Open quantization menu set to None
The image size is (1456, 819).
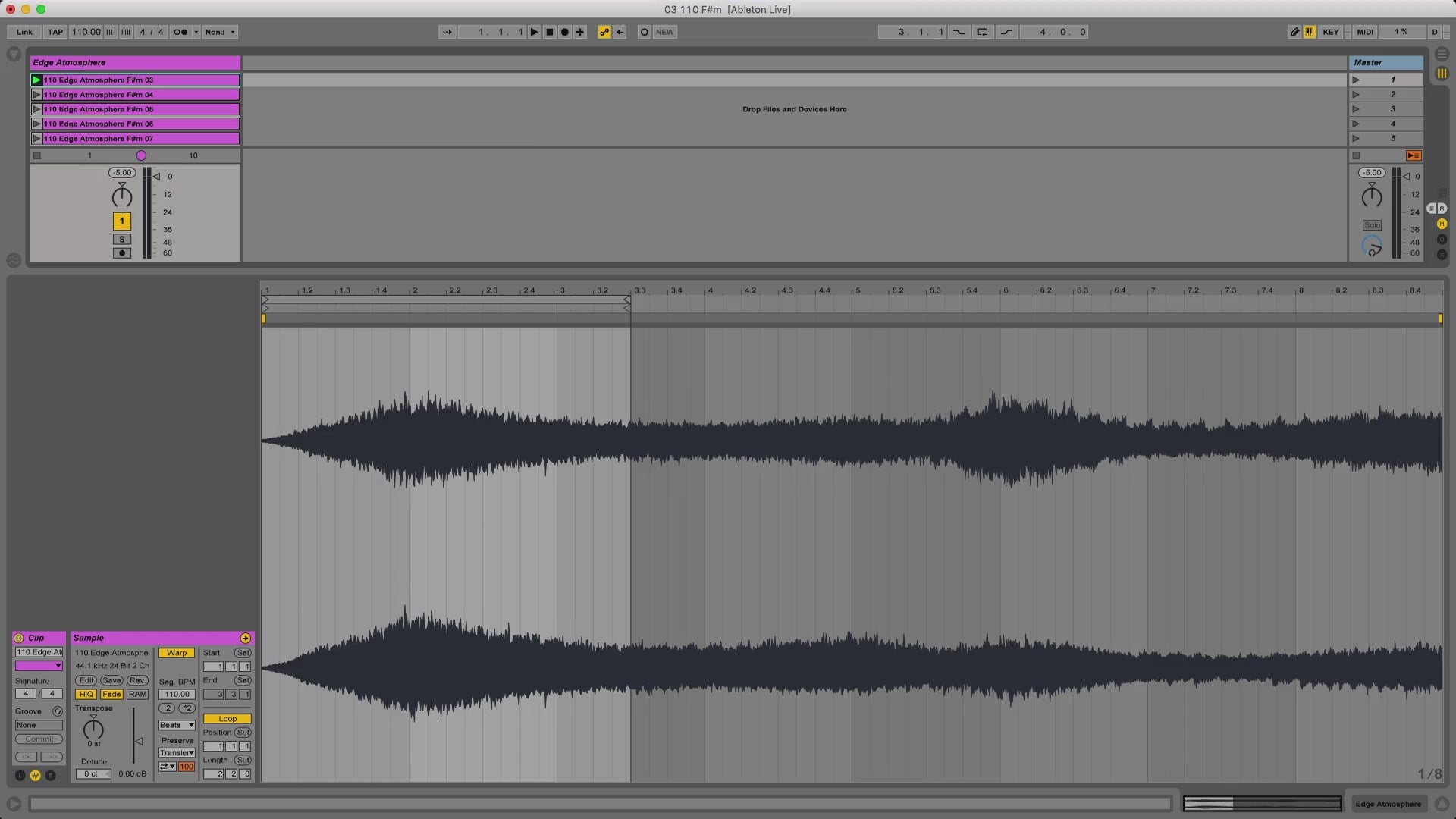point(220,32)
